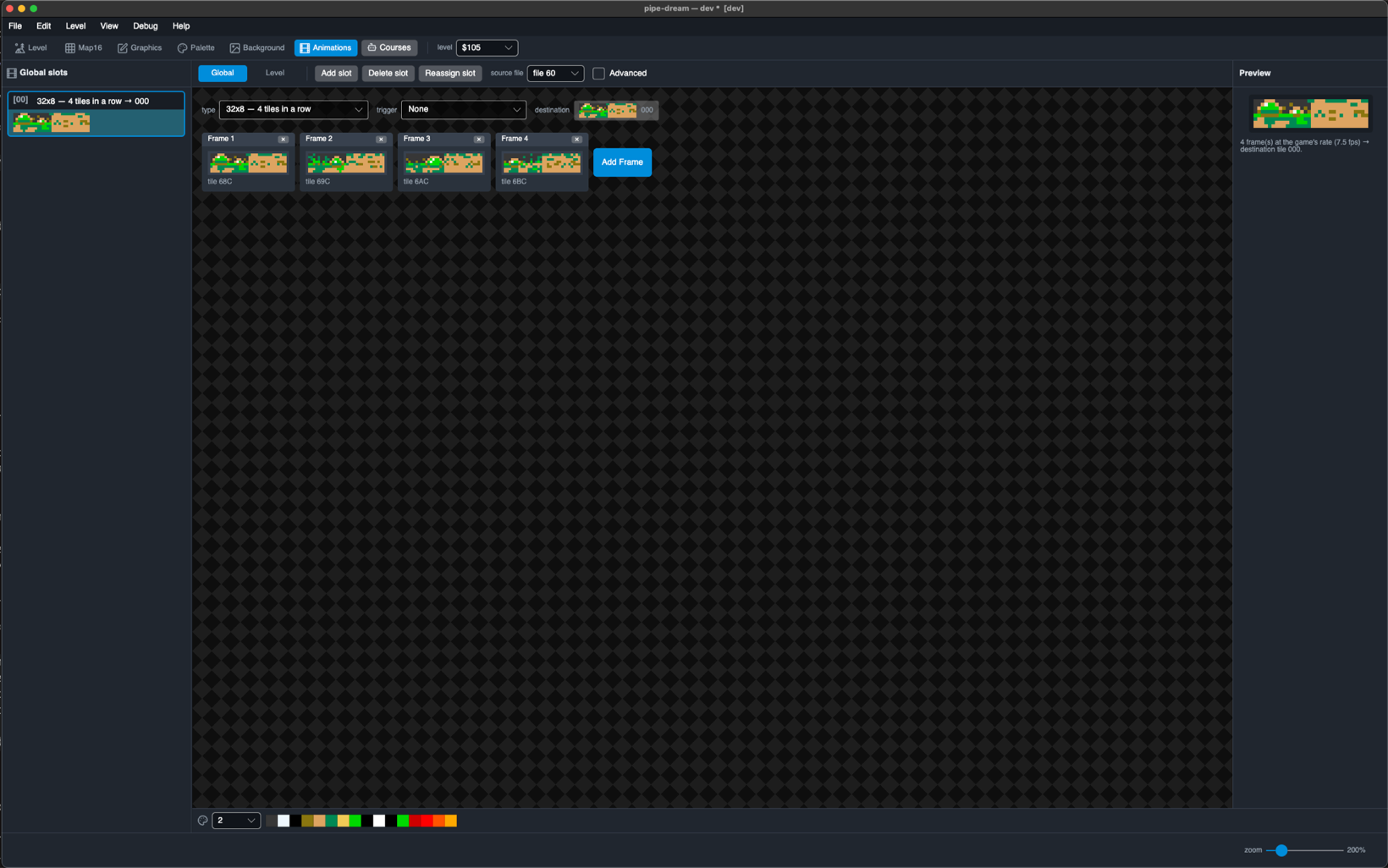Click the filmstrip icon next to Global slots
1388x868 pixels.
coord(12,73)
